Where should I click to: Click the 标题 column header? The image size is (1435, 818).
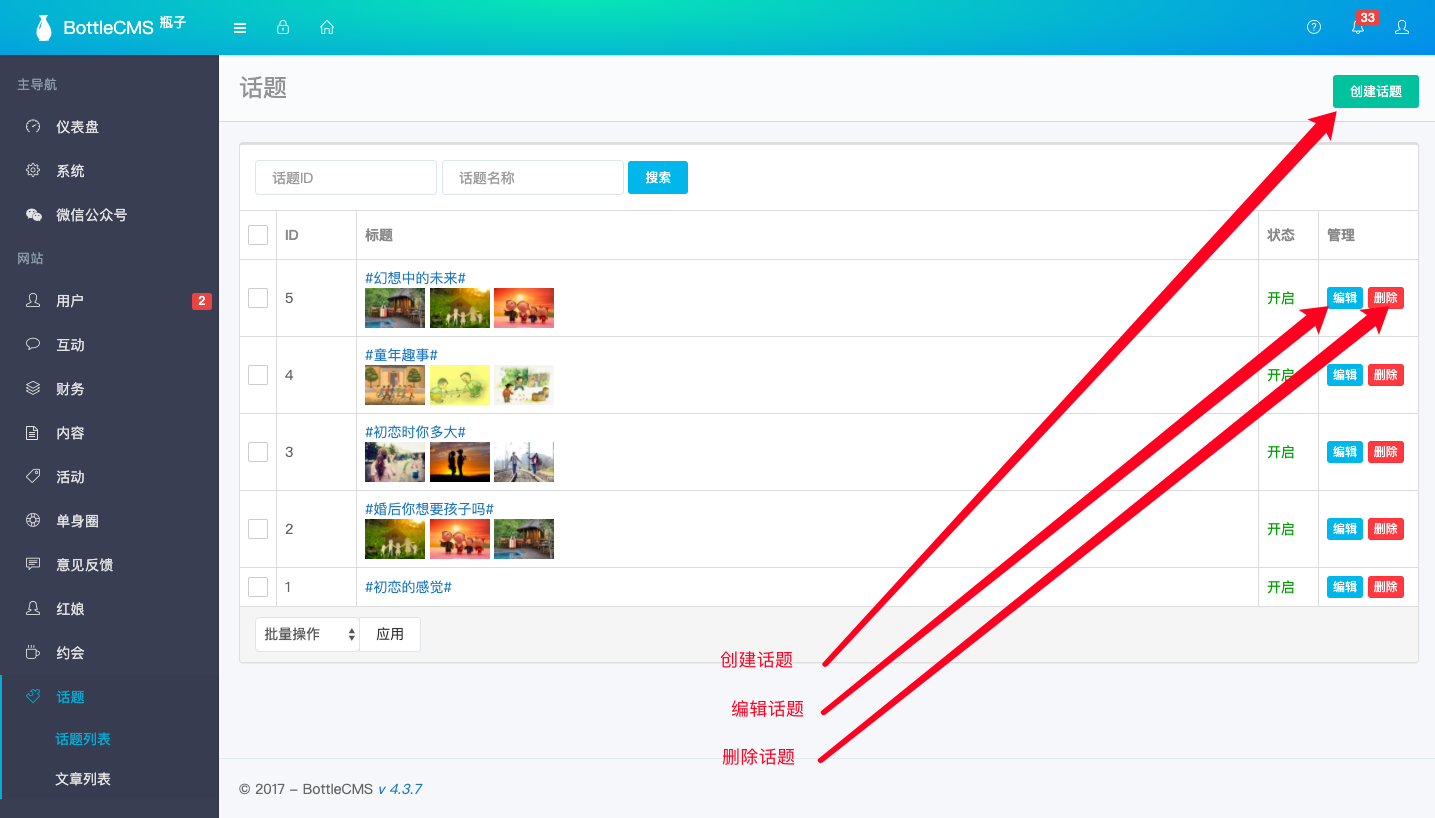click(x=379, y=235)
